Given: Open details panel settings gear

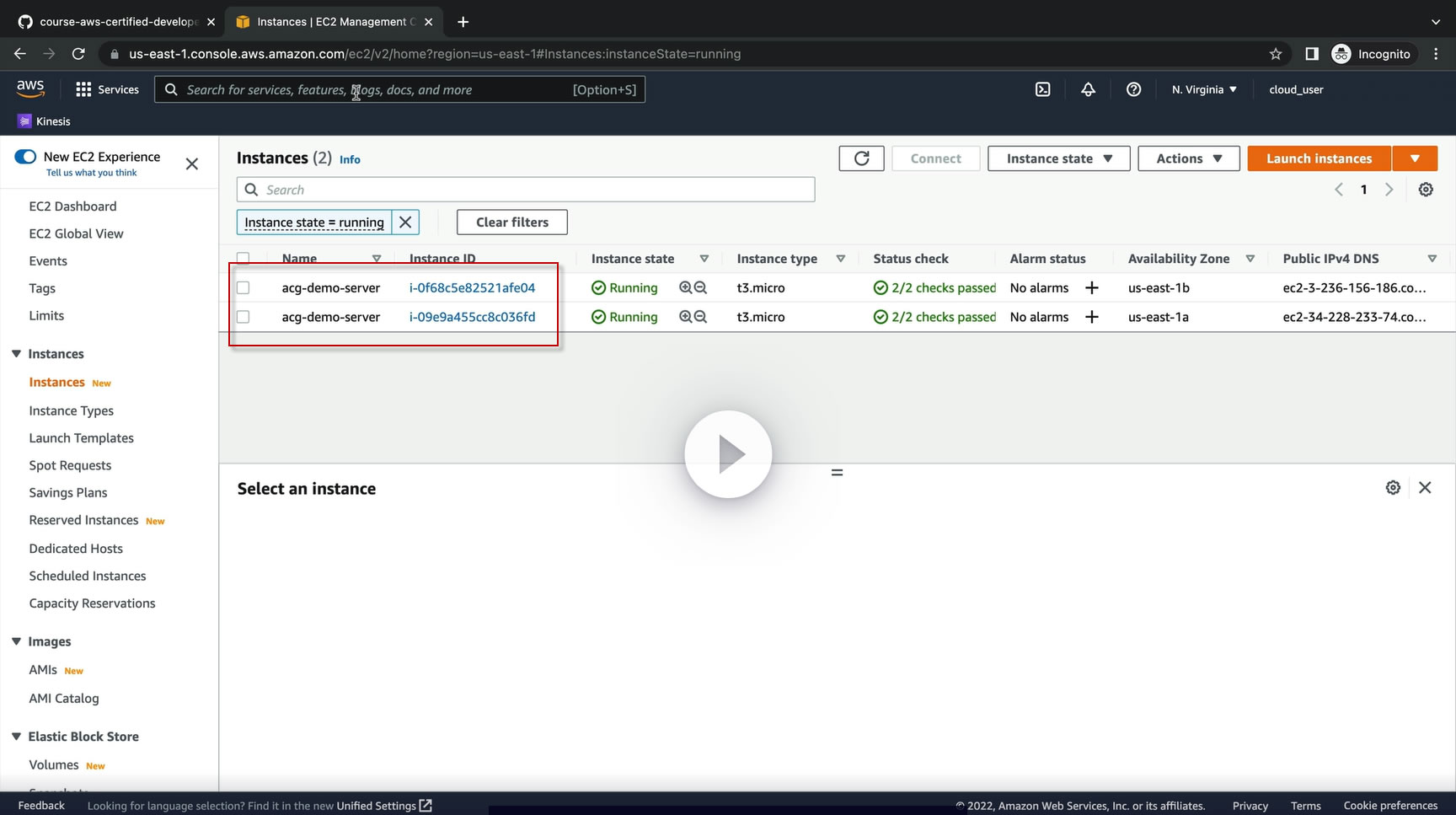Looking at the screenshot, I should pyautogui.click(x=1393, y=488).
